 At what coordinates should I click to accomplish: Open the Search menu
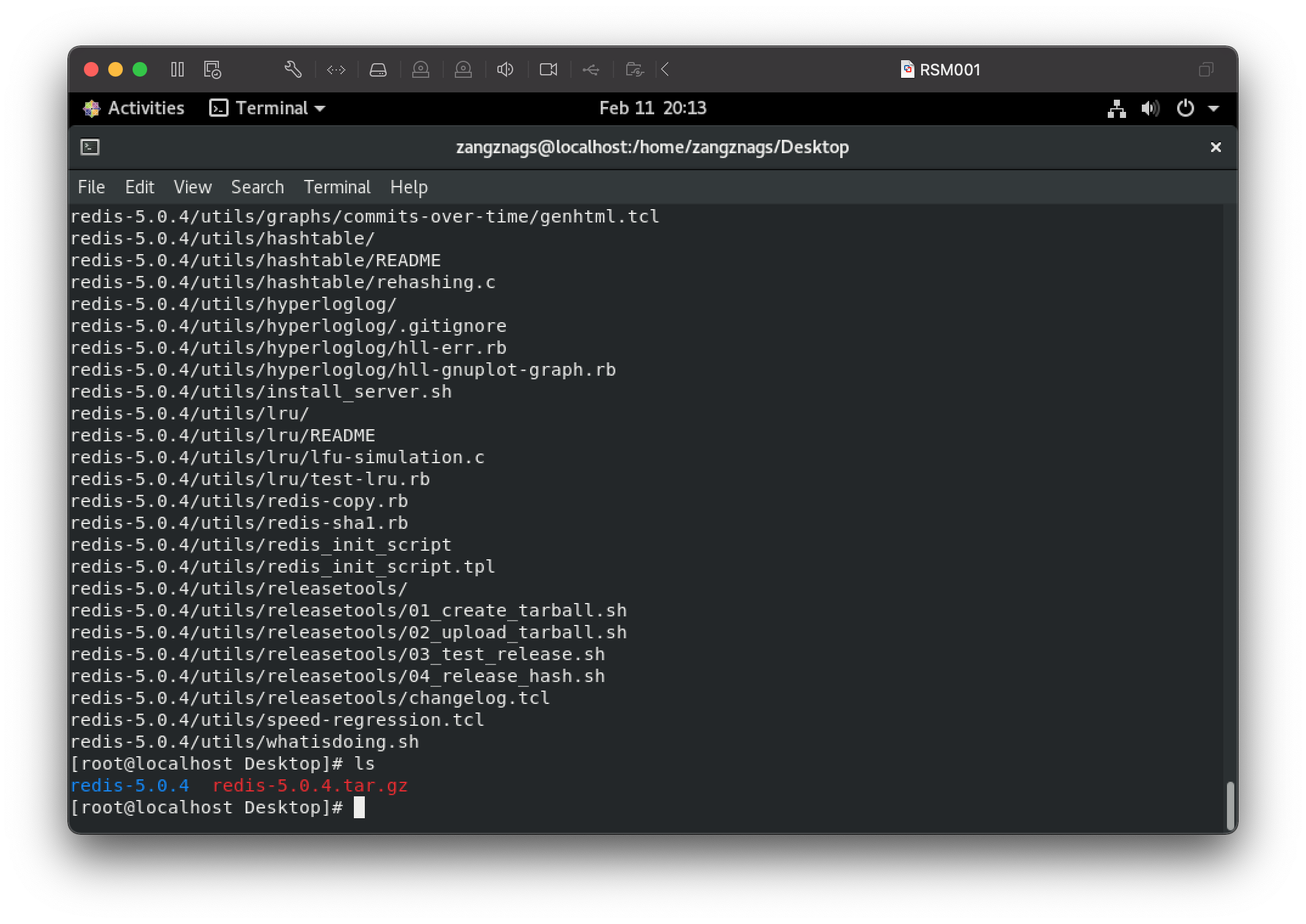257,187
